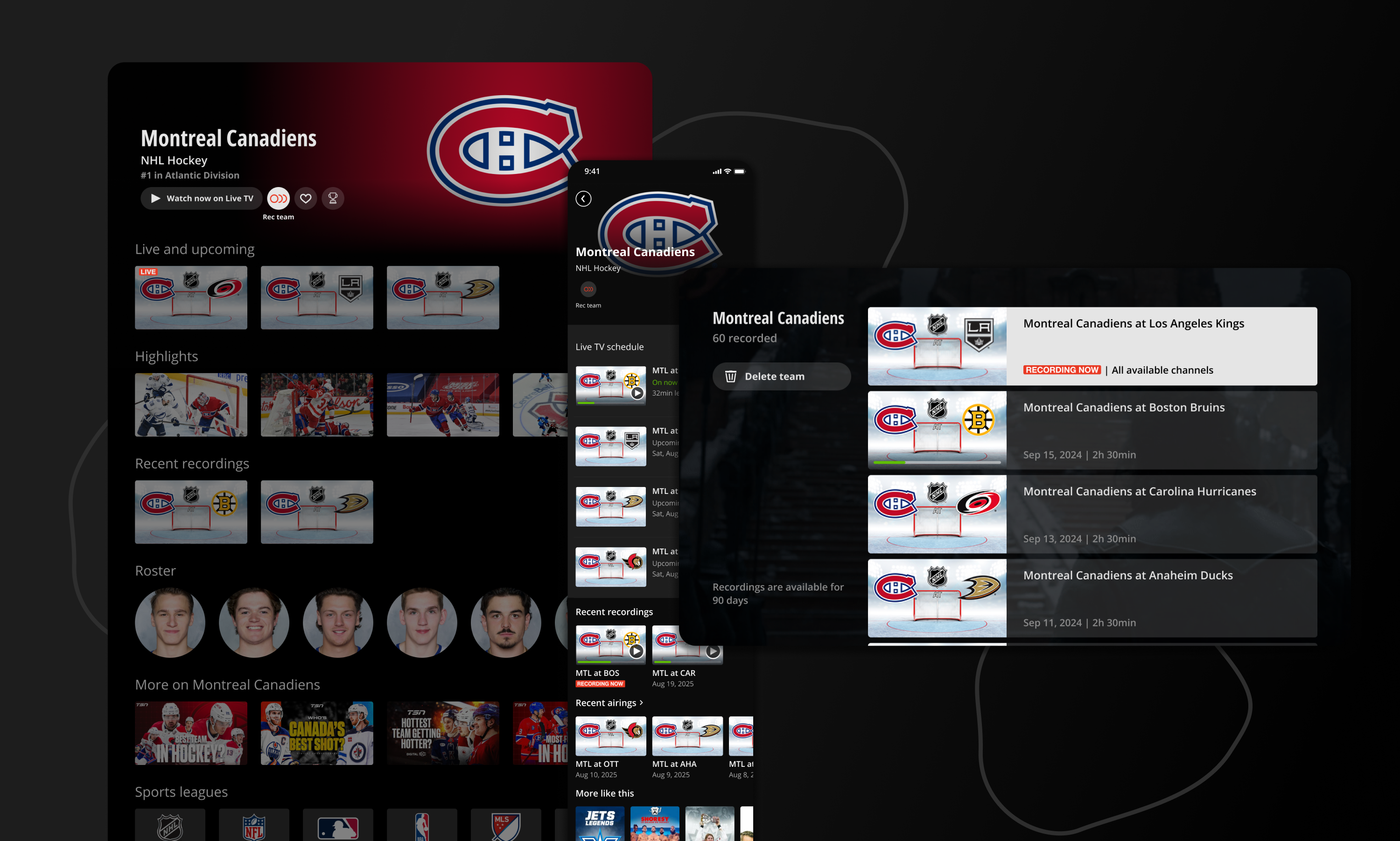Select the first roster player portrait

point(170,622)
